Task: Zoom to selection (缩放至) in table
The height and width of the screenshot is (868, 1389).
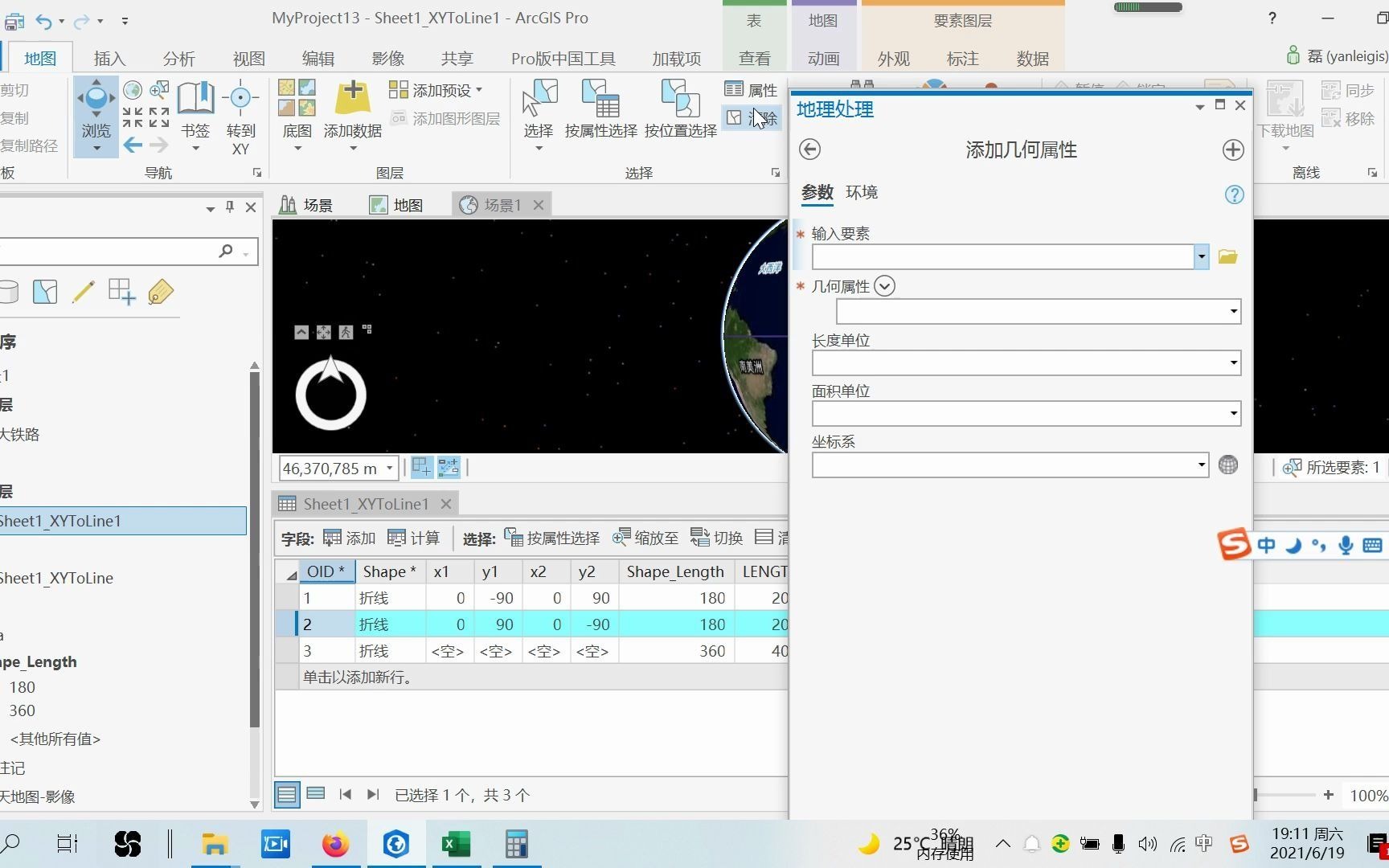Action: tap(645, 538)
